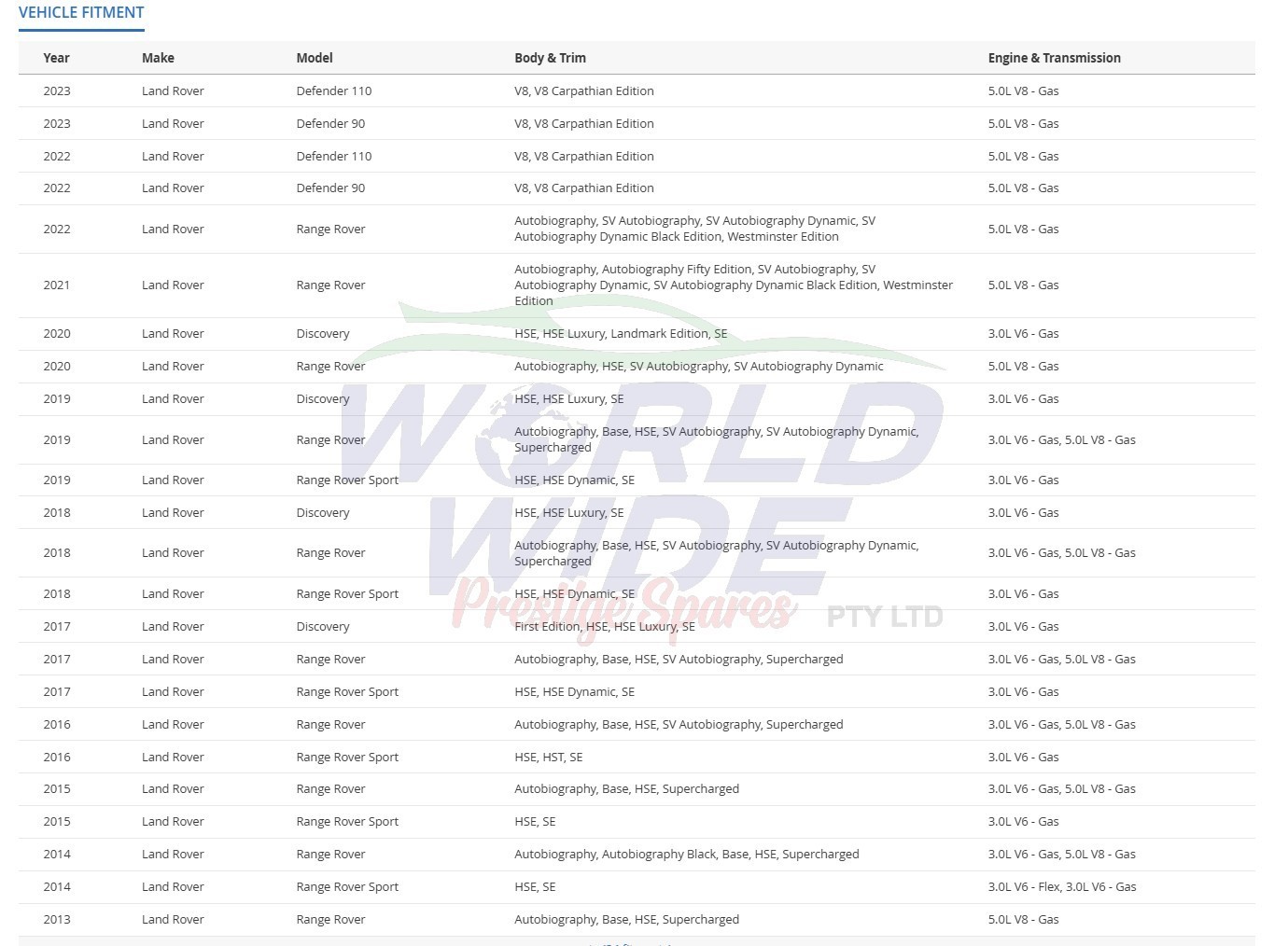Click 2019 Discovery model cell
Screen dimensions: 1288x946
point(323,399)
